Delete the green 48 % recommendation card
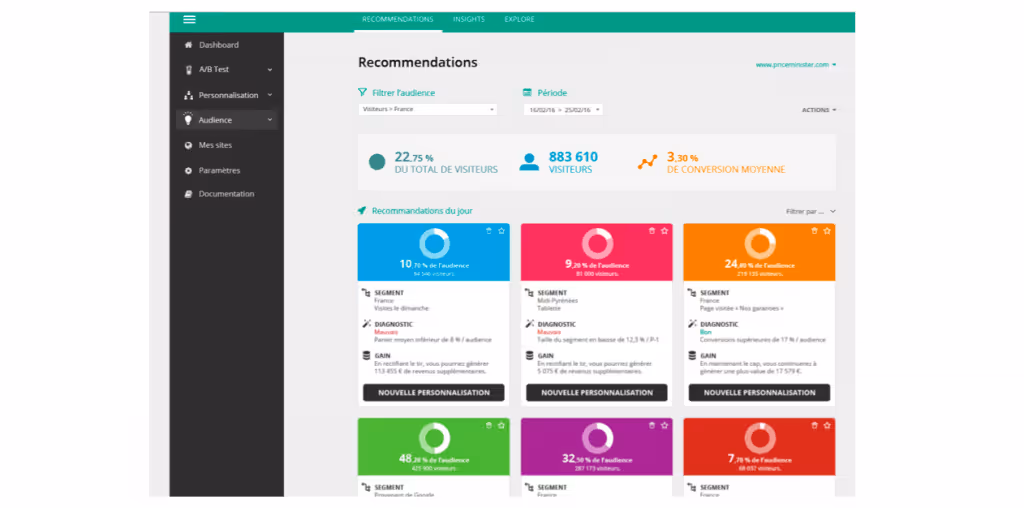 (x=488, y=425)
